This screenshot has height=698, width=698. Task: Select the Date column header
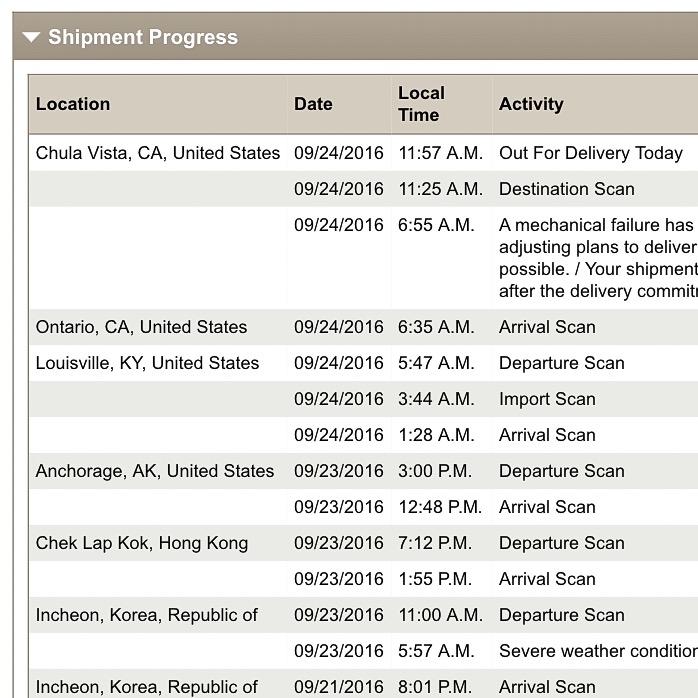click(x=313, y=104)
